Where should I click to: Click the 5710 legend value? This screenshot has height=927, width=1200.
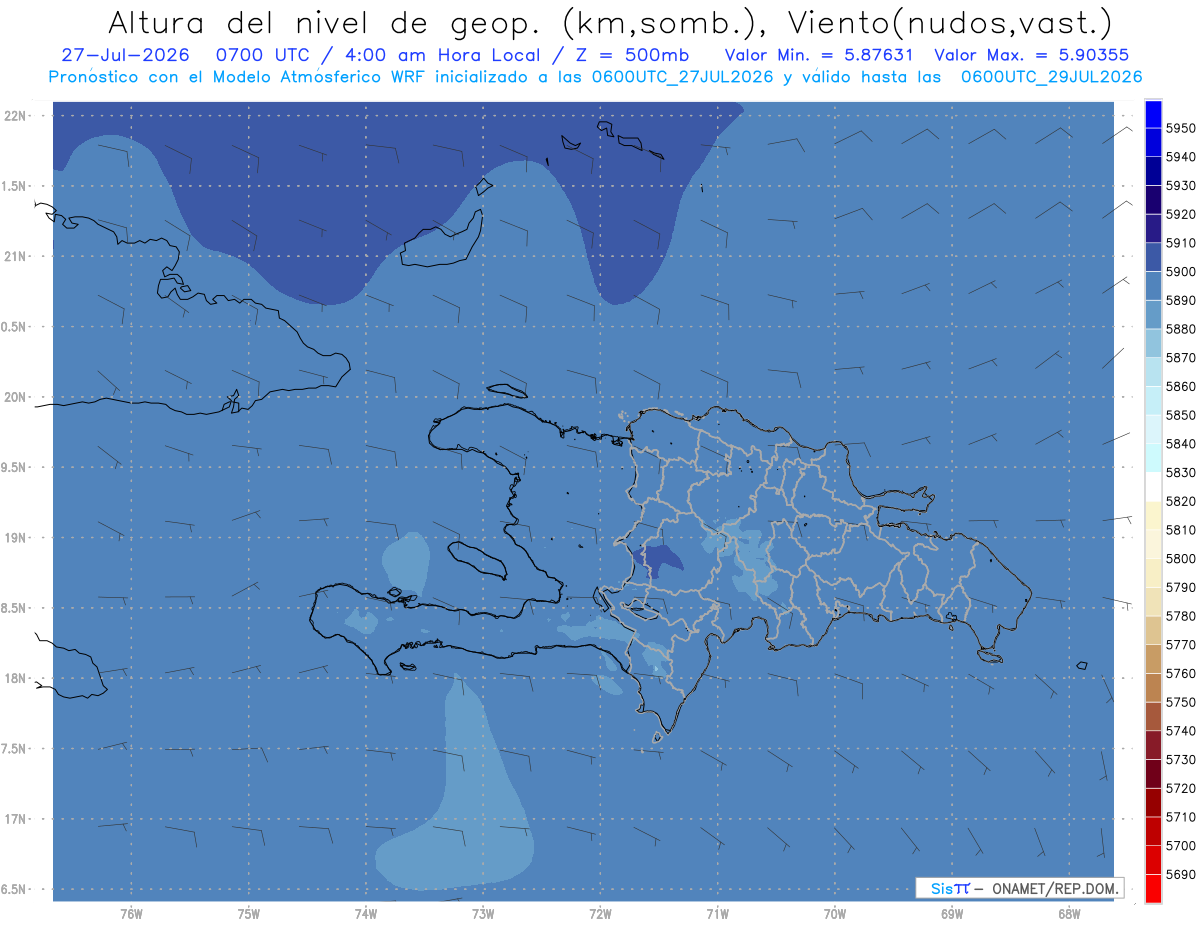click(x=1181, y=817)
